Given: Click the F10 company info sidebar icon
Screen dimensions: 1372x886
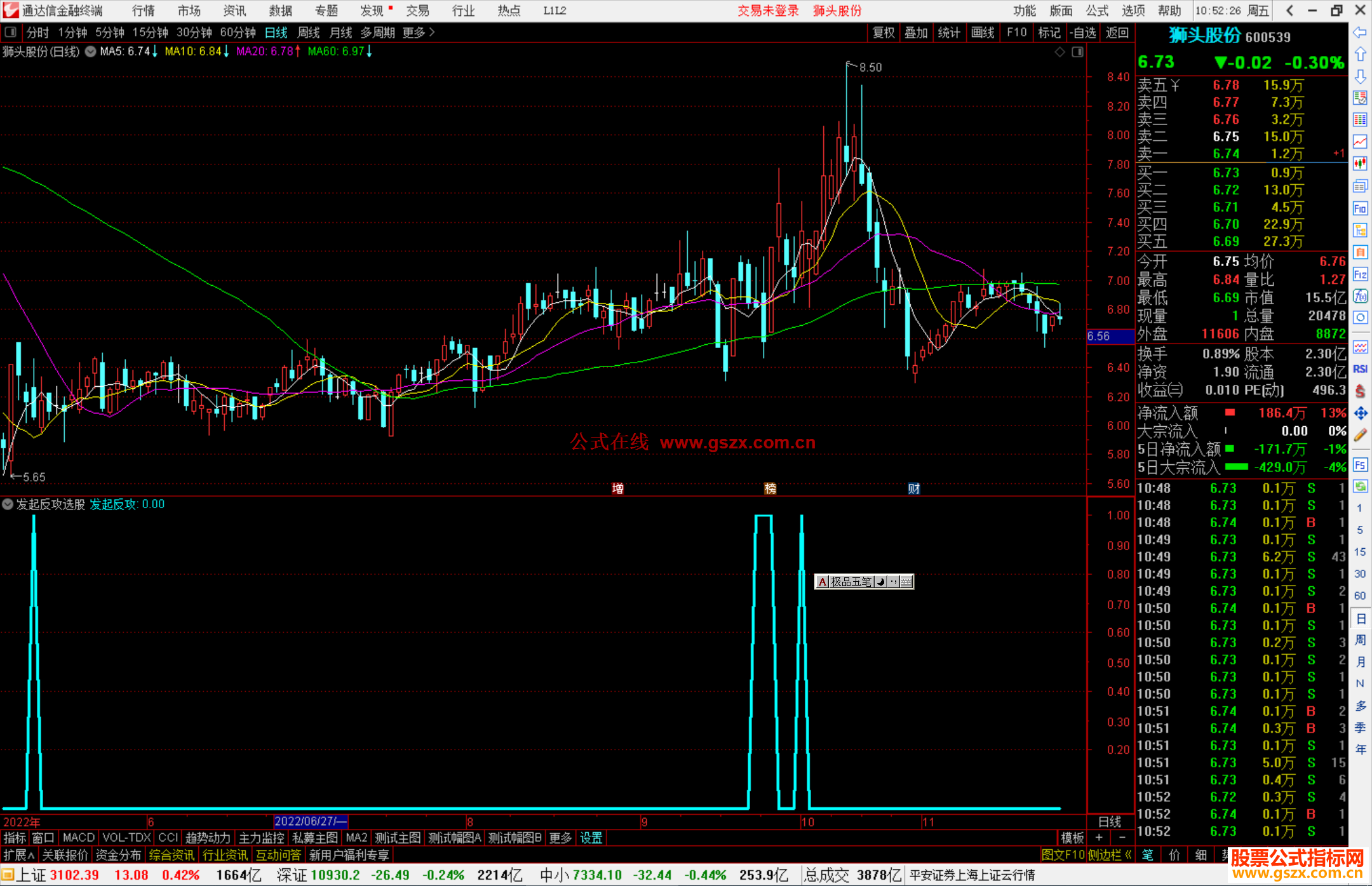Looking at the screenshot, I should [1360, 208].
